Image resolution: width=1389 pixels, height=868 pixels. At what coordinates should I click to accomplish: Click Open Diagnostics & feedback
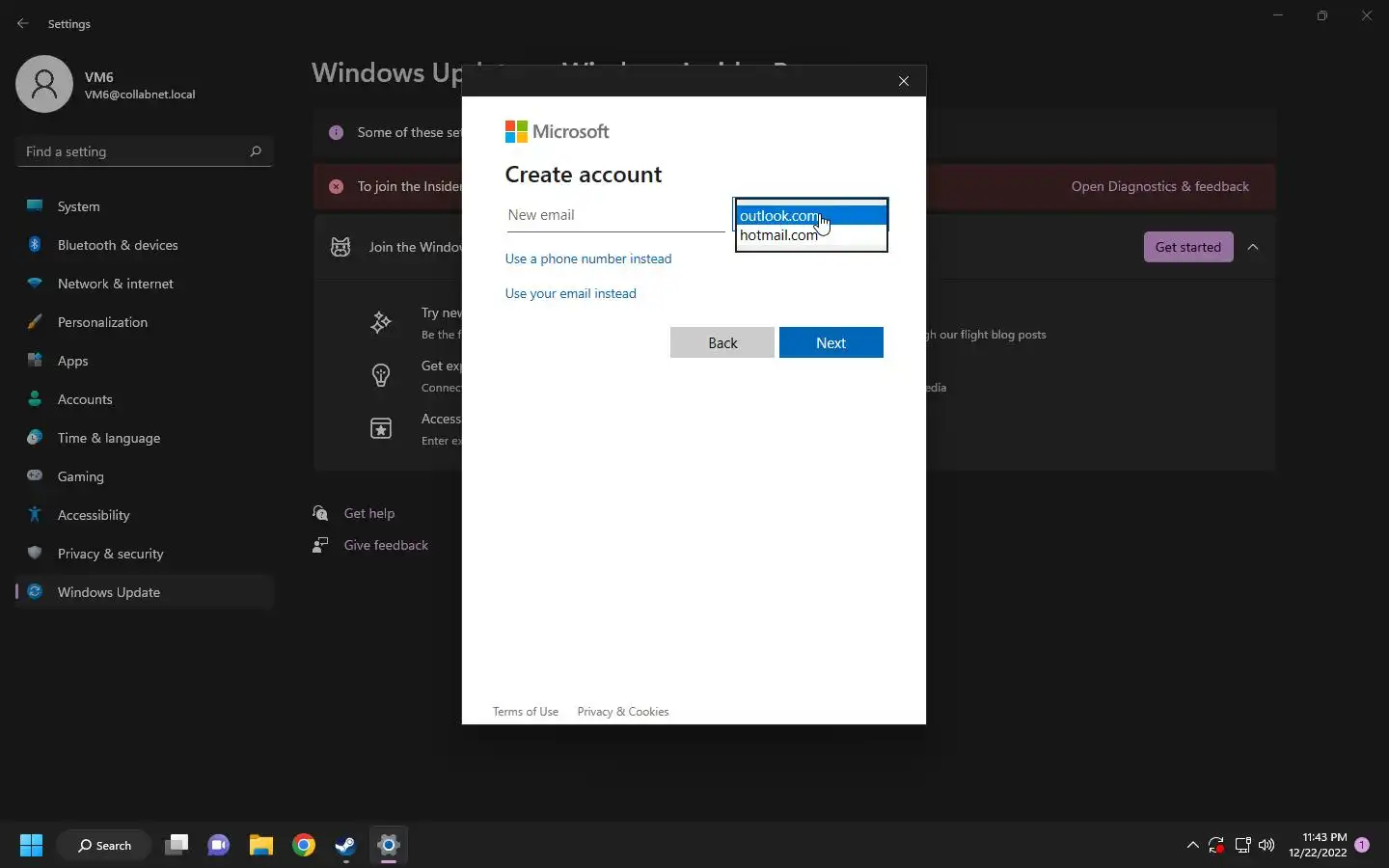coord(1160,186)
